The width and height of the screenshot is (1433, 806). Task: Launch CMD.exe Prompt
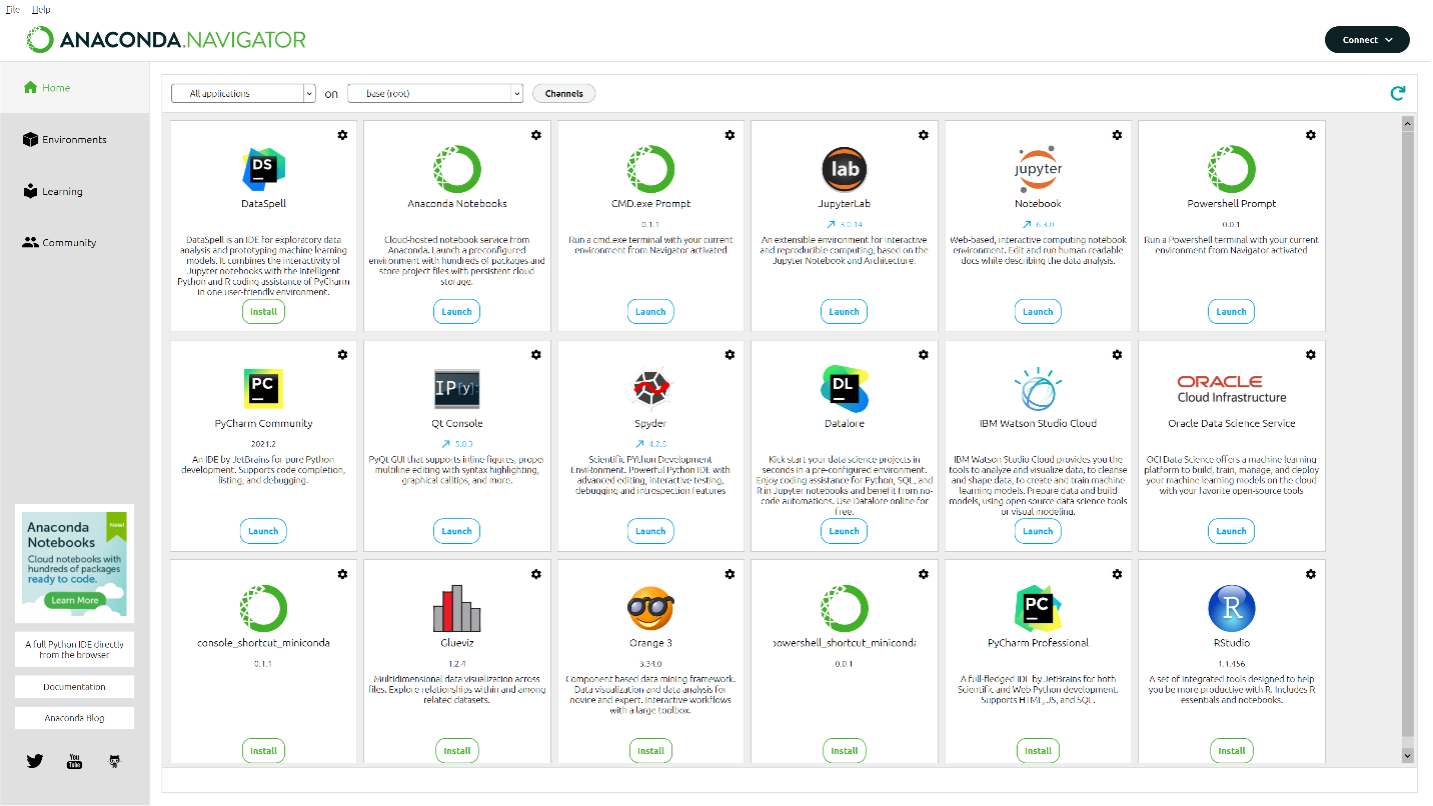coord(650,312)
